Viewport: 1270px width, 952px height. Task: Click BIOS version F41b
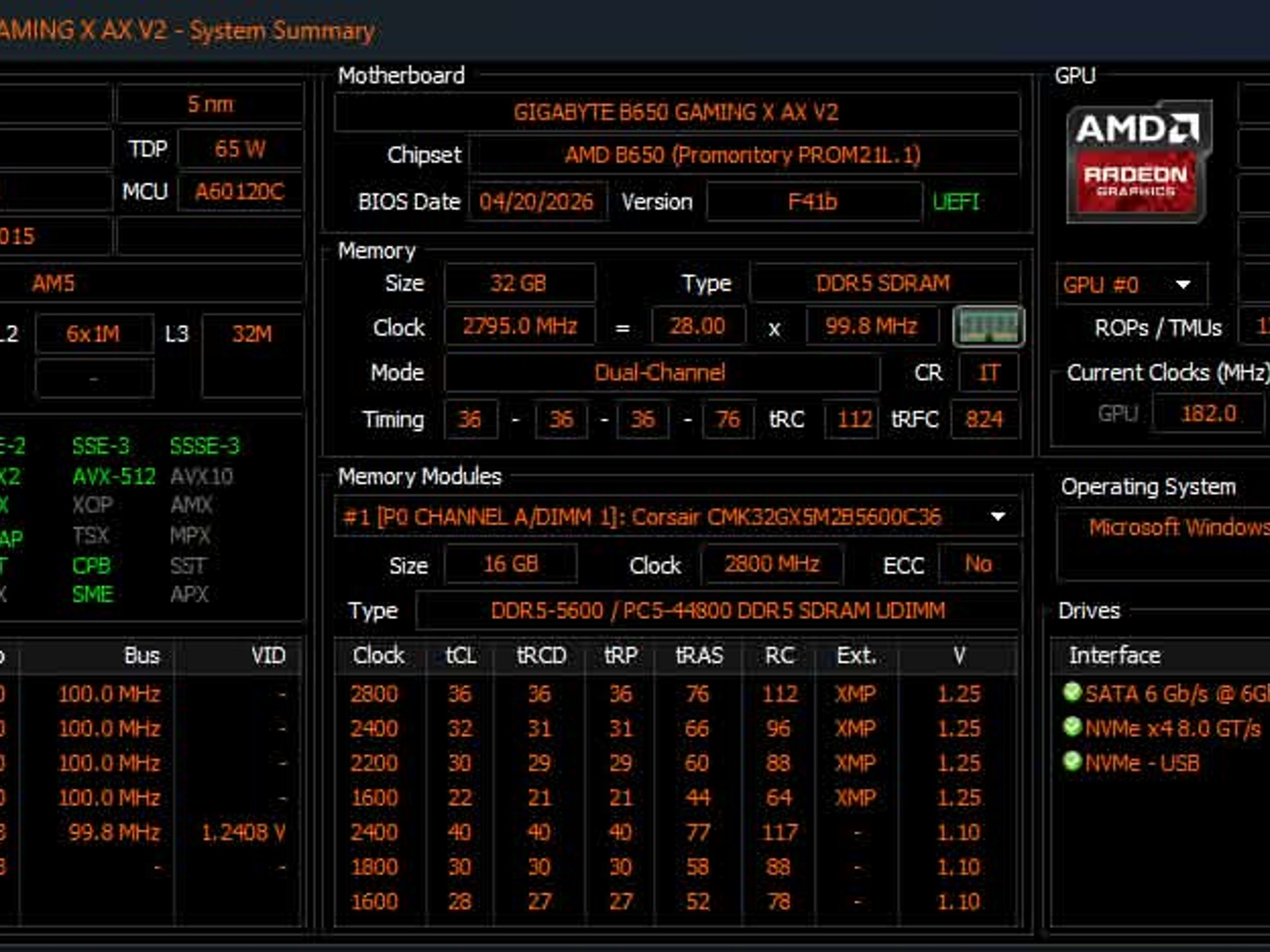tap(814, 202)
